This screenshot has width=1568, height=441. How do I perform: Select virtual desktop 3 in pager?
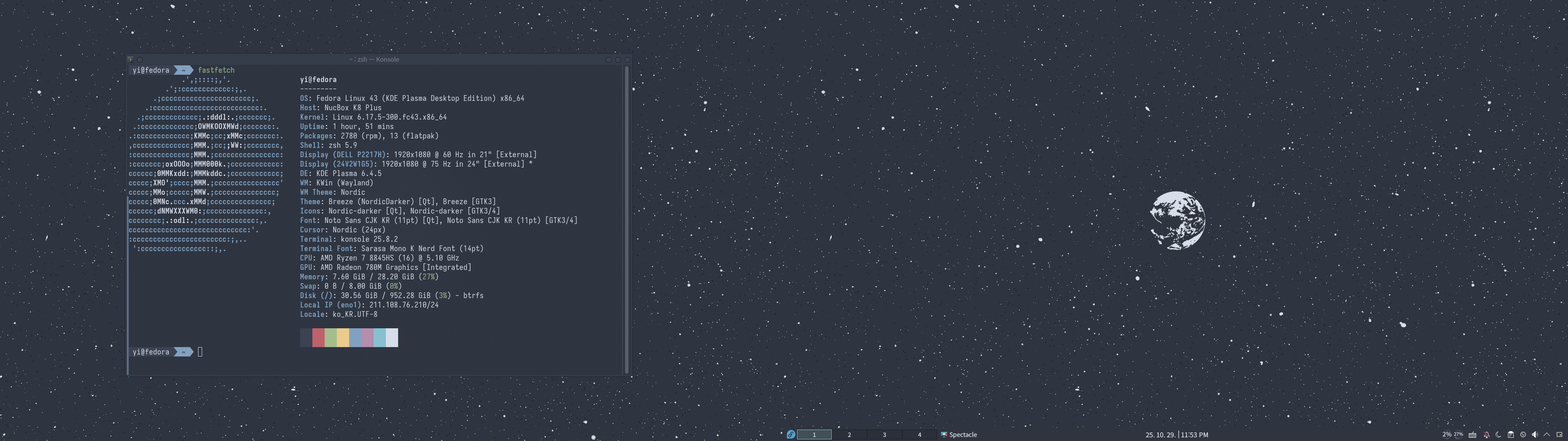(884, 434)
